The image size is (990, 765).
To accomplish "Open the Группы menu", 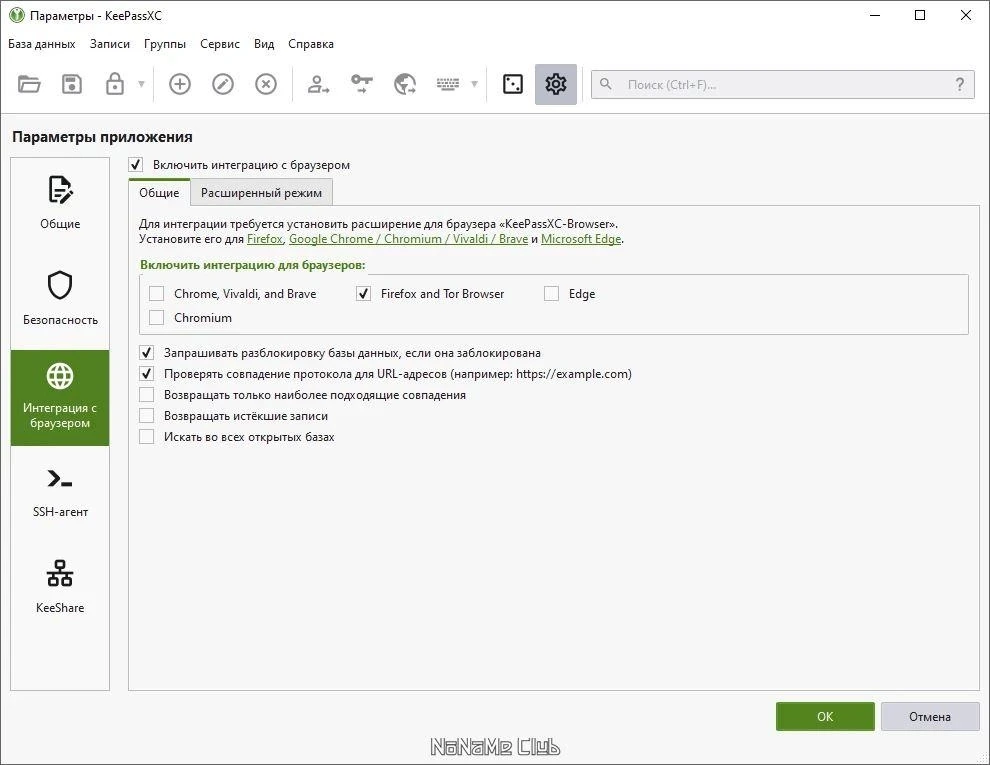I will click(x=165, y=44).
